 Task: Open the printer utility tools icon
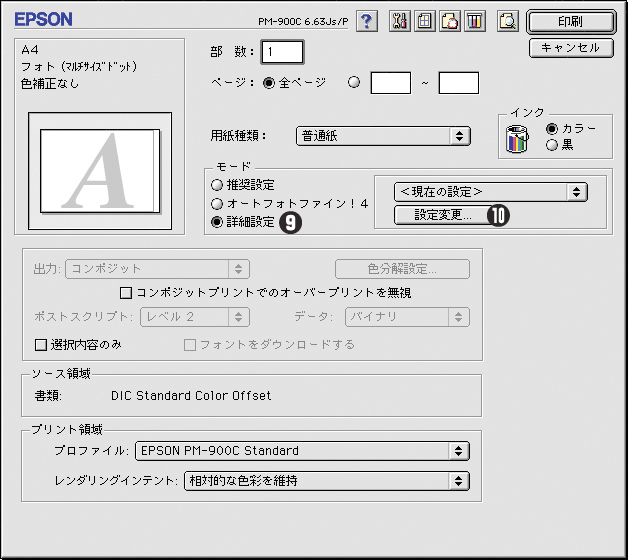pos(399,21)
